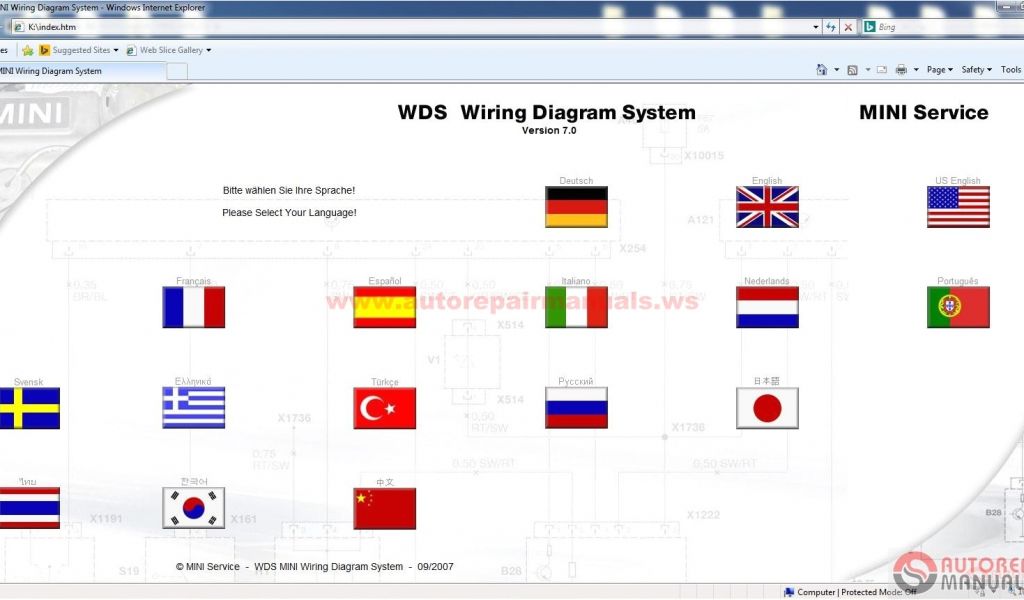1024x600 pixels.
Task: Click the address bar showing K:\index.htm
Action: (x=400, y=27)
